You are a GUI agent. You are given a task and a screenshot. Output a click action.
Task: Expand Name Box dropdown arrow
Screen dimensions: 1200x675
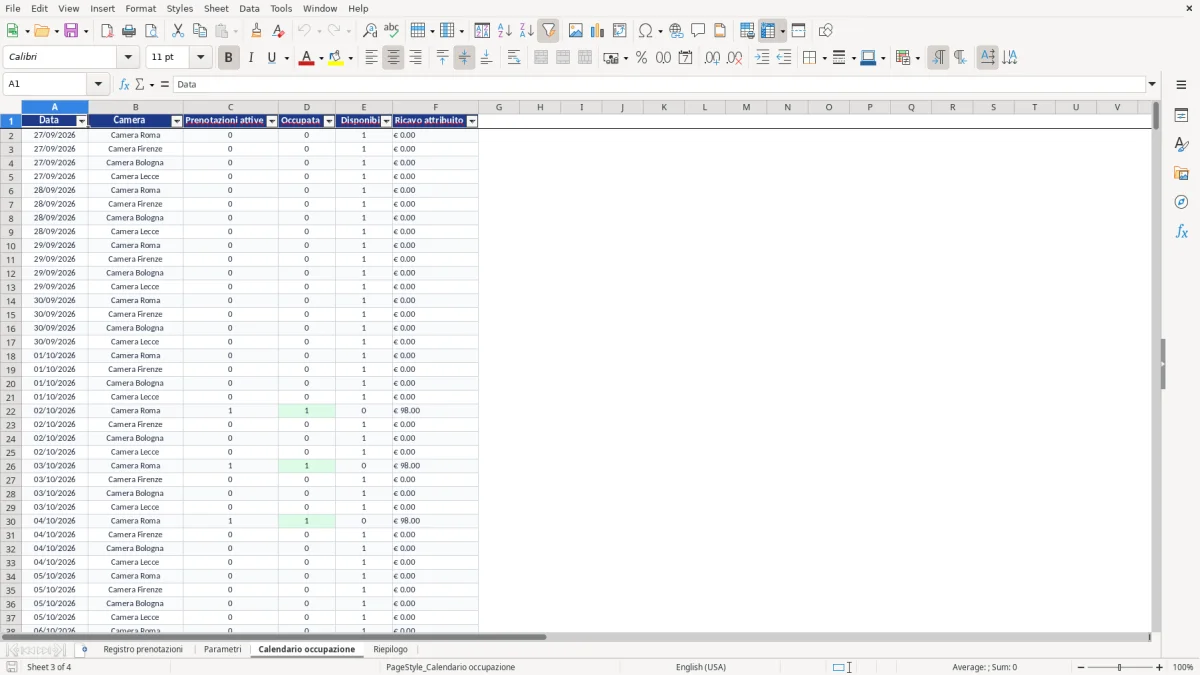coord(98,85)
